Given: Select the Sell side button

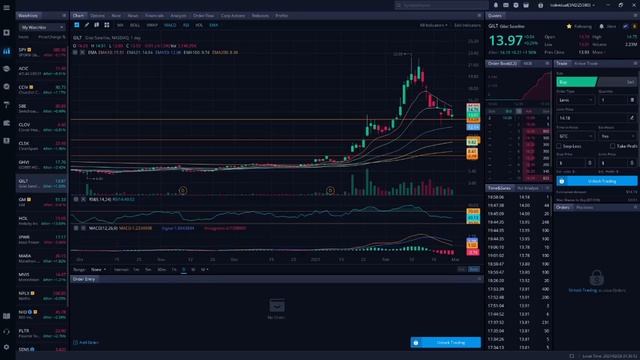Looking at the screenshot, I should point(617,82).
